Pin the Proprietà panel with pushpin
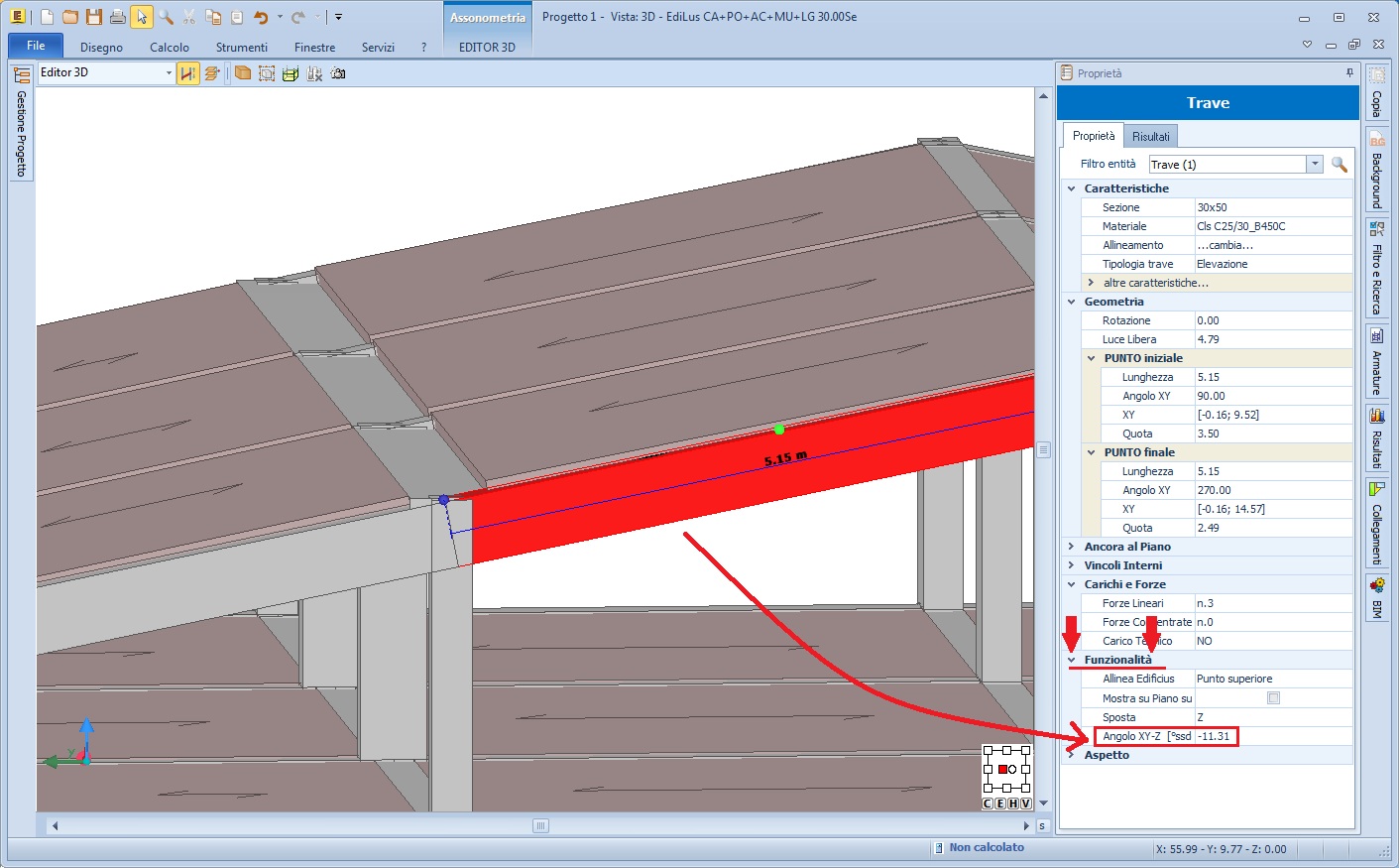The width and height of the screenshot is (1400, 868). [x=1349, y=73]
